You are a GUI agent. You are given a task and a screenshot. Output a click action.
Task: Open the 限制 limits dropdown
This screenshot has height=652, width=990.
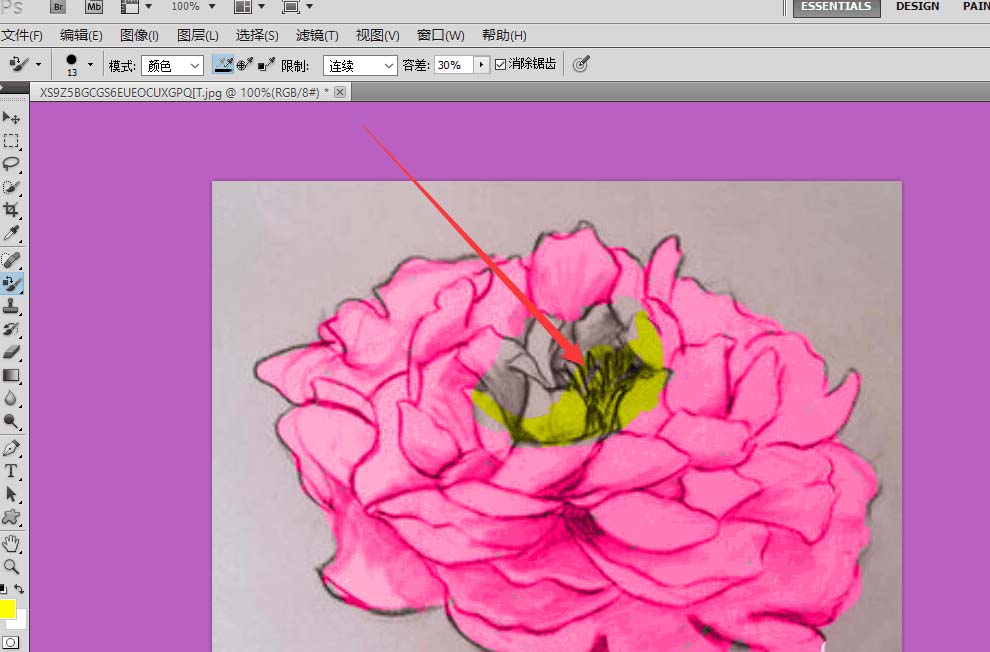pos(360,66)
